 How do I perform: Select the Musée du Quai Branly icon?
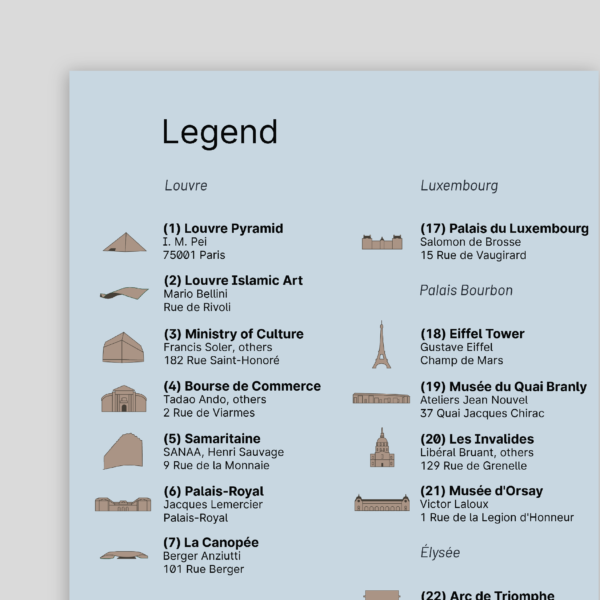click(381, 399)
